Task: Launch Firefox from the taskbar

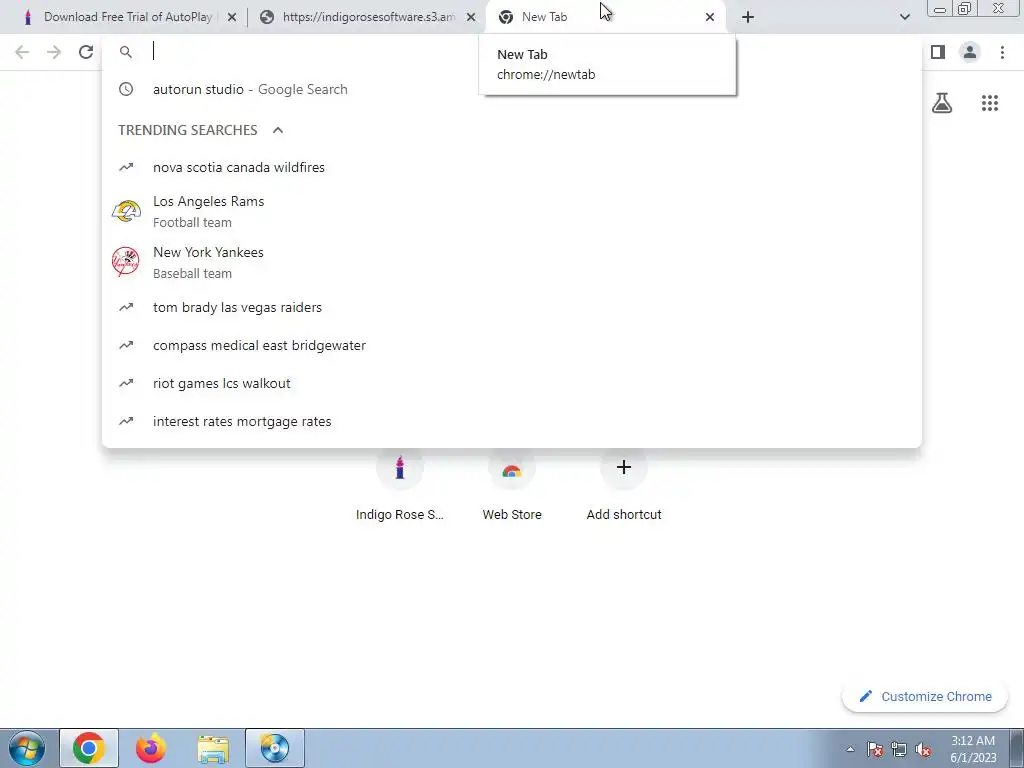Action: tap(150, 748)
